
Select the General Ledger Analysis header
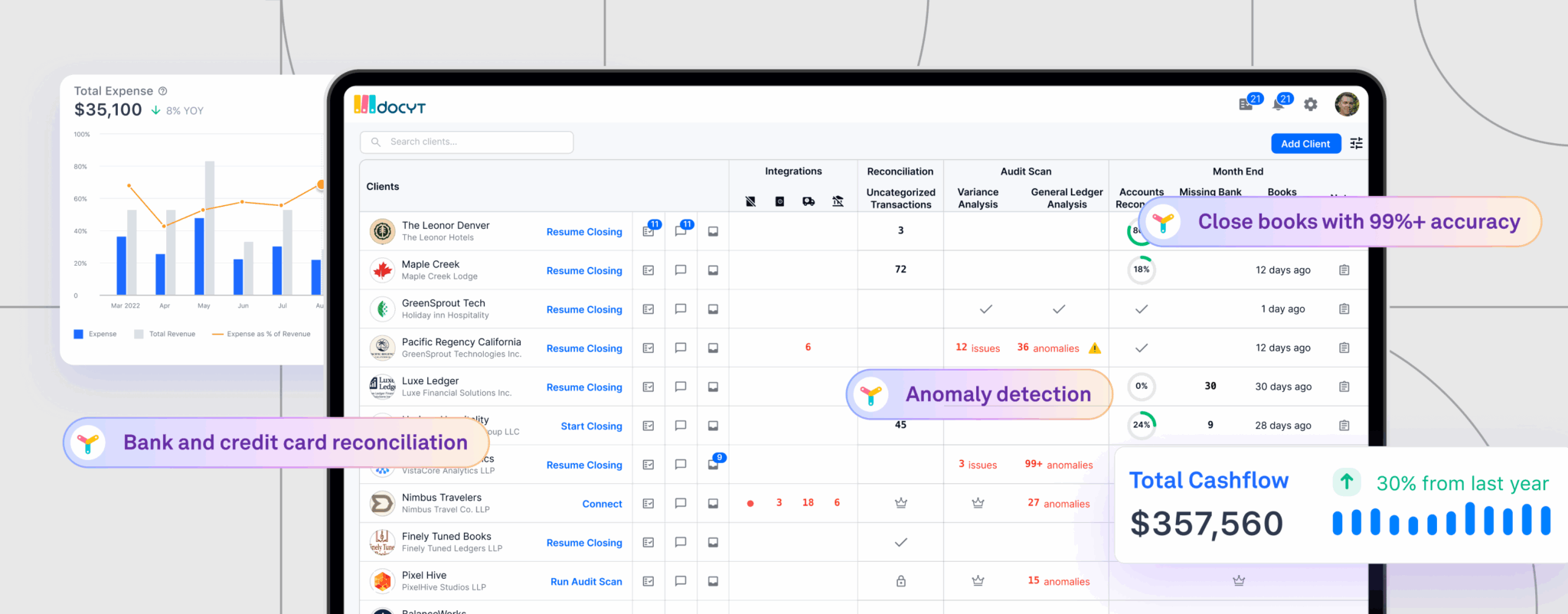pos(1067,198)
